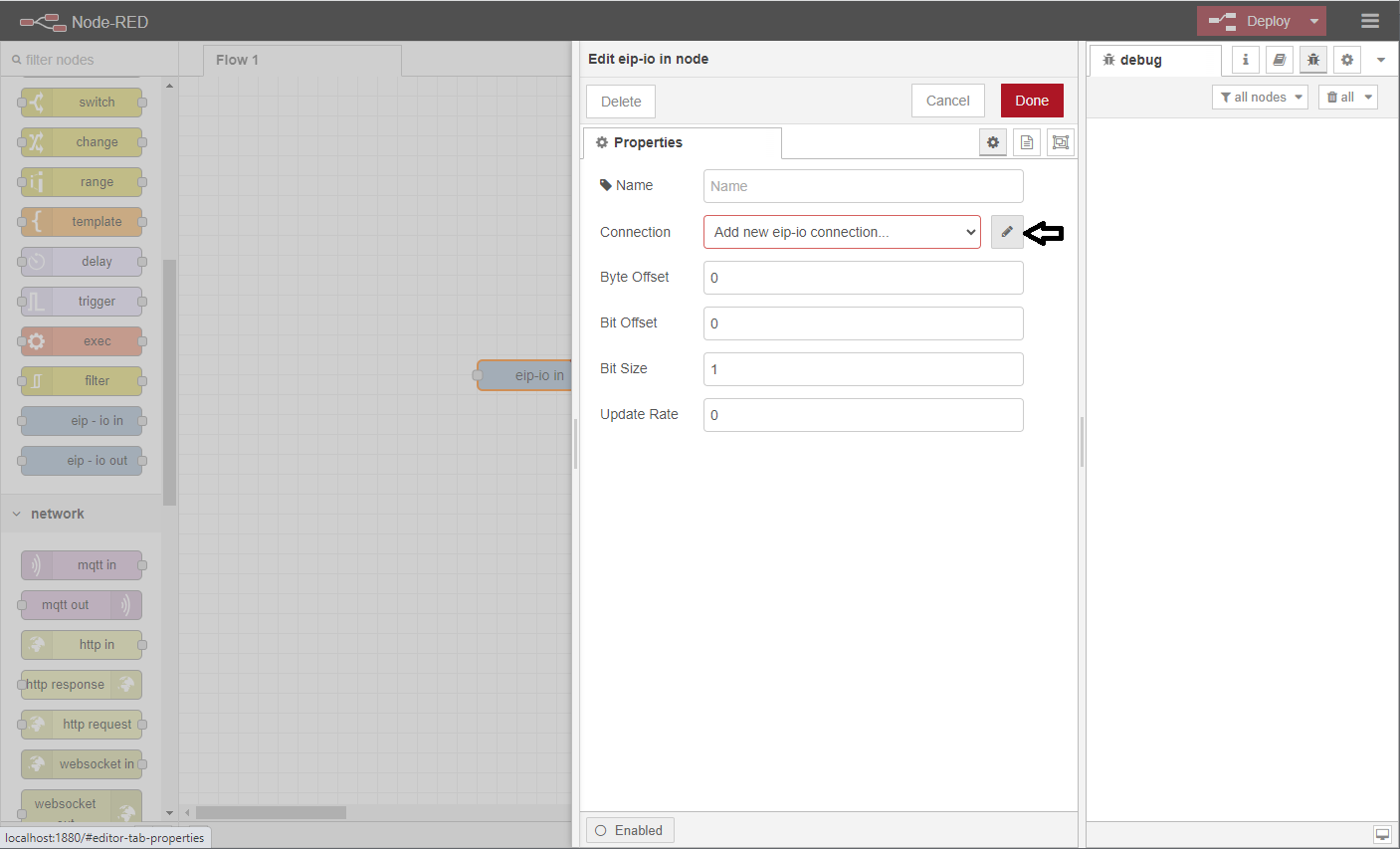
Task: Click the workspace horizontal scrollbar
Action: pyautogui.click(x=271, y=812)
